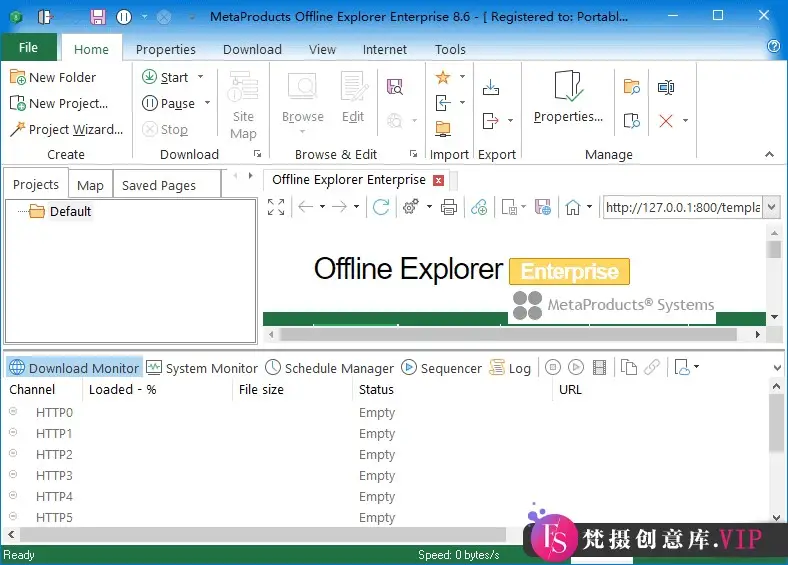Click the stop circle icon in monitor toolbar
The width and height of the screenshot is (788, 565).
tap(553, 367)
